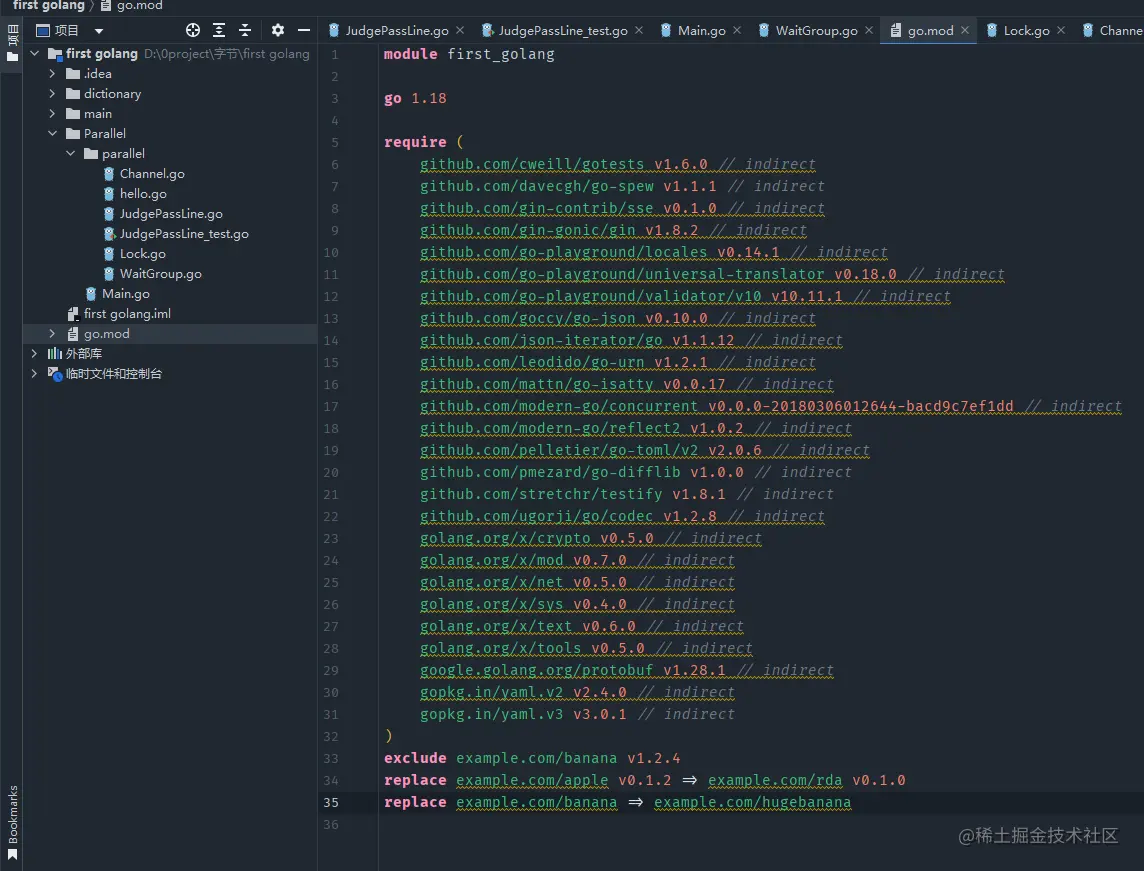Open project panel settings gear
Viewport: 1144px width, 871px height.
278,31
